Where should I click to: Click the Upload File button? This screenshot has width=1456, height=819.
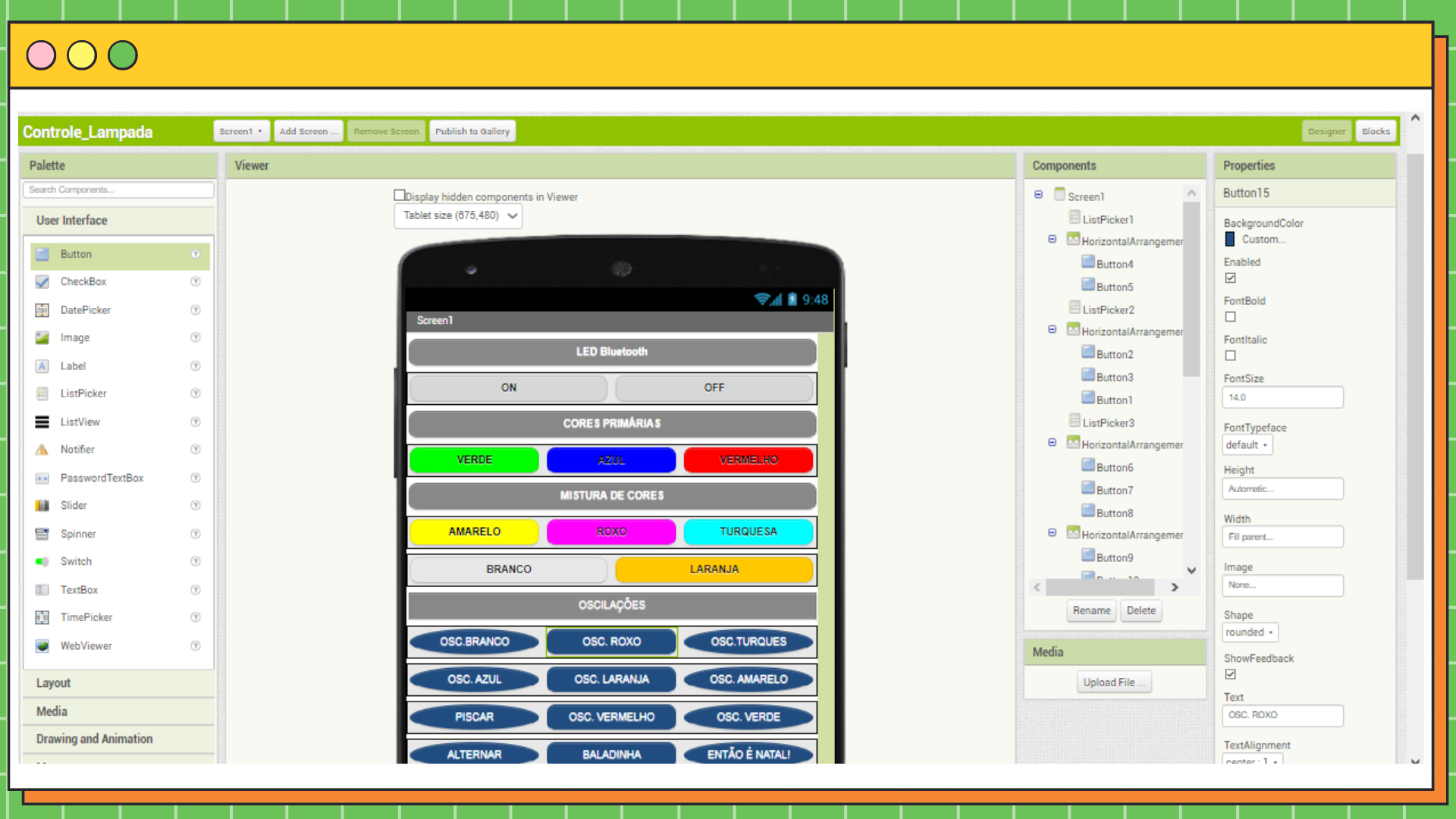coord(1113,682)
